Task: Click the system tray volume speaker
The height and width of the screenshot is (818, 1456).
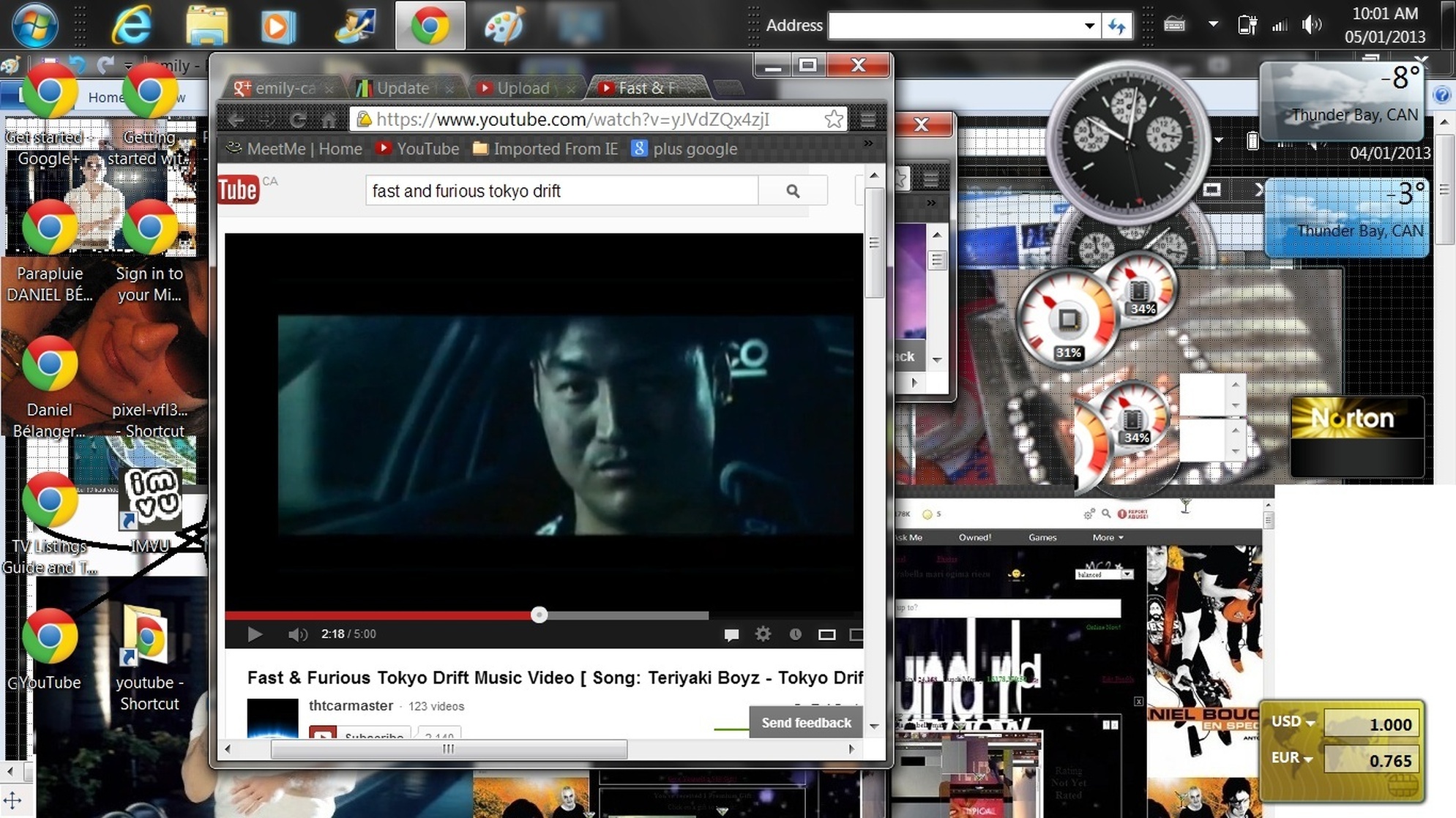Action: 1311,25
